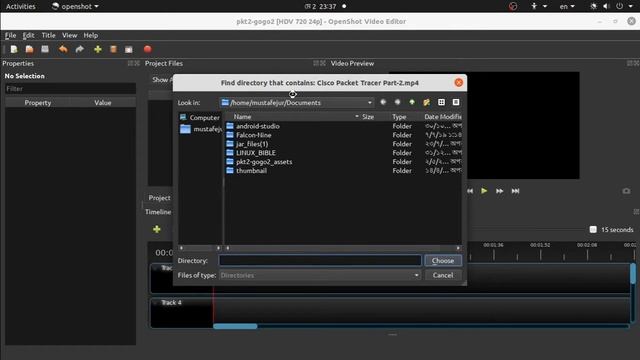
Task: Click the timeline zoom slider handle
Action: (x=593, y=229)
